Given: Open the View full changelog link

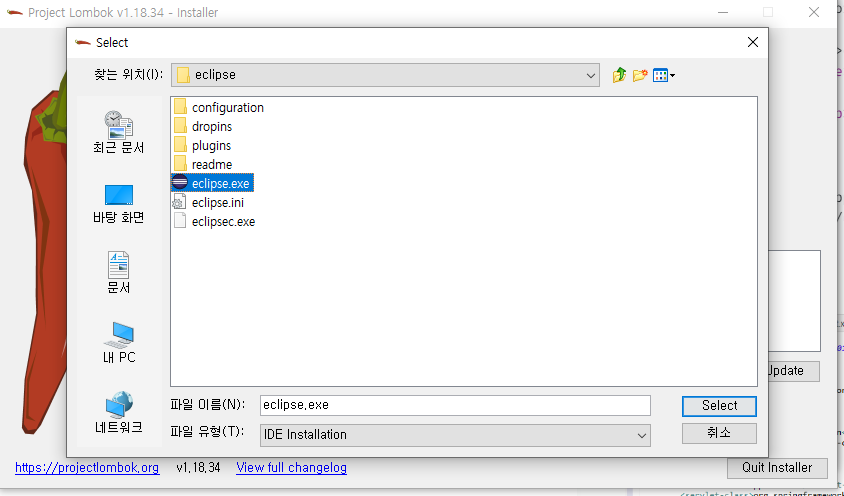Looking at the screenshot, I should click(x=291, y=467).
